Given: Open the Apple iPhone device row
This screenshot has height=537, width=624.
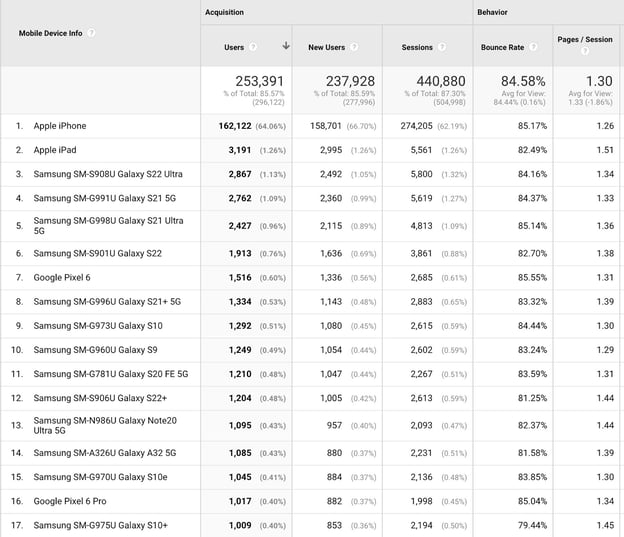Looking at the screenshot, I should point(60,126).
